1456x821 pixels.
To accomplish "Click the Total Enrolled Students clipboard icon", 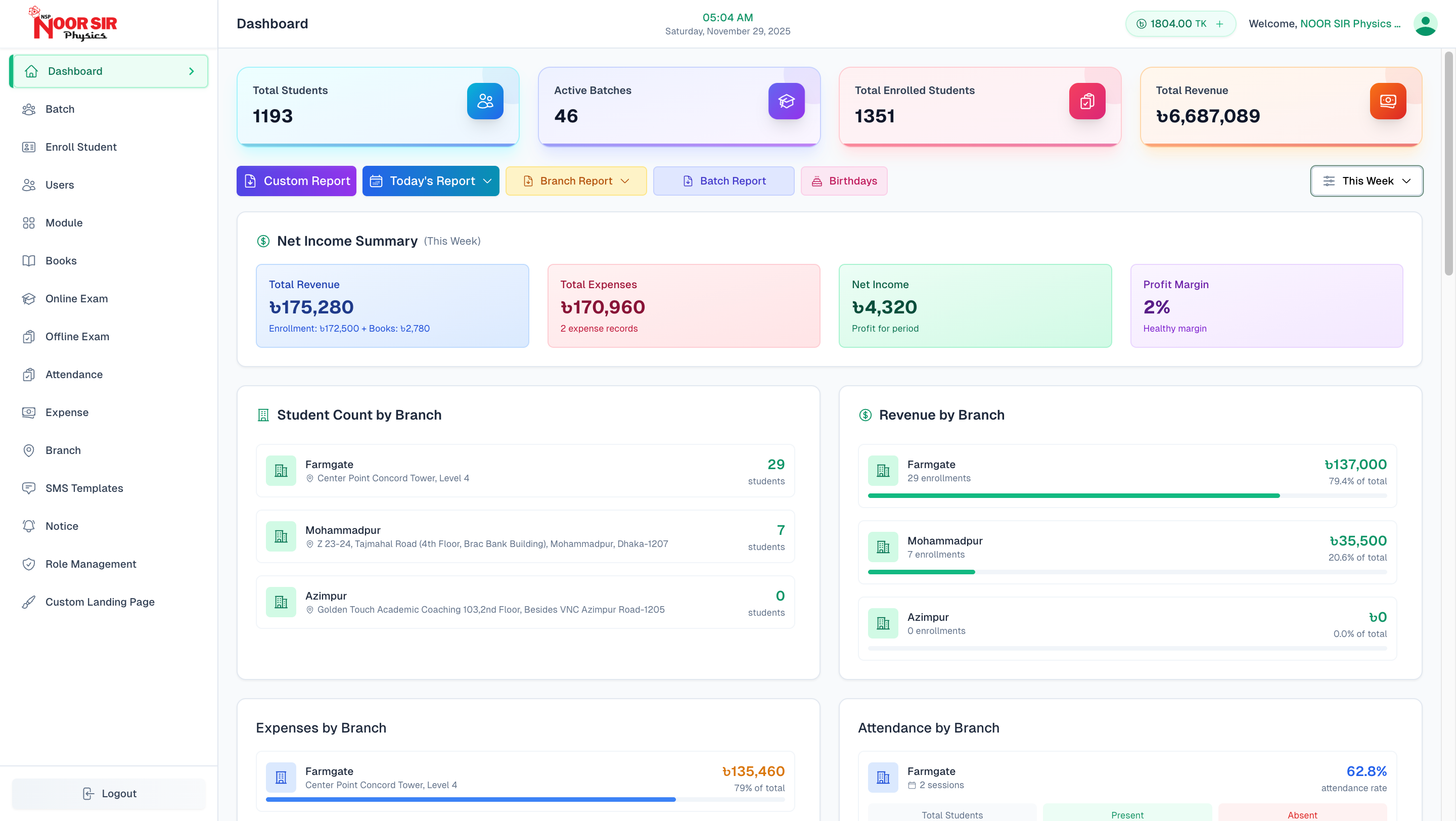I will click(x=1086, y=101).
